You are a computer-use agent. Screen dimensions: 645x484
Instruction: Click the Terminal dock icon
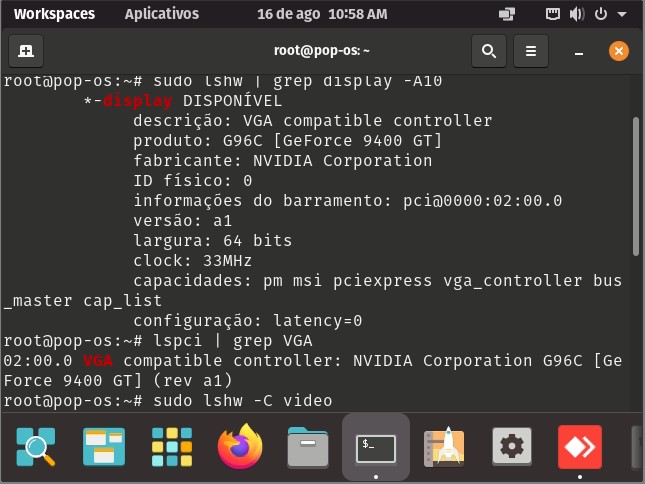(376, 448)
